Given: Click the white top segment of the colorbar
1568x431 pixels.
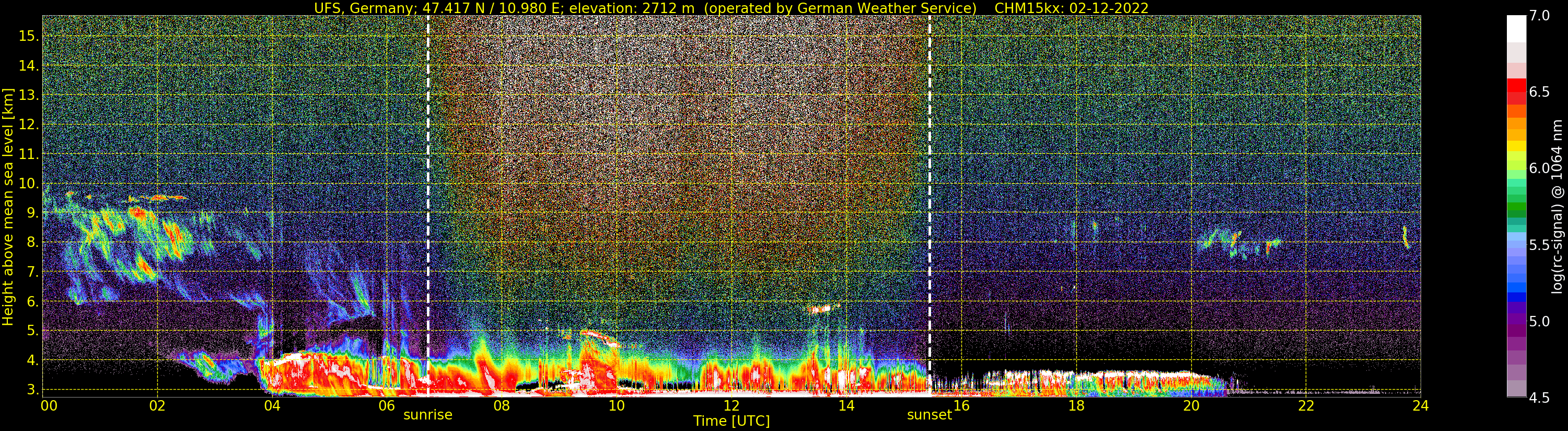Looking at the screenshot, I should 1516,29.
